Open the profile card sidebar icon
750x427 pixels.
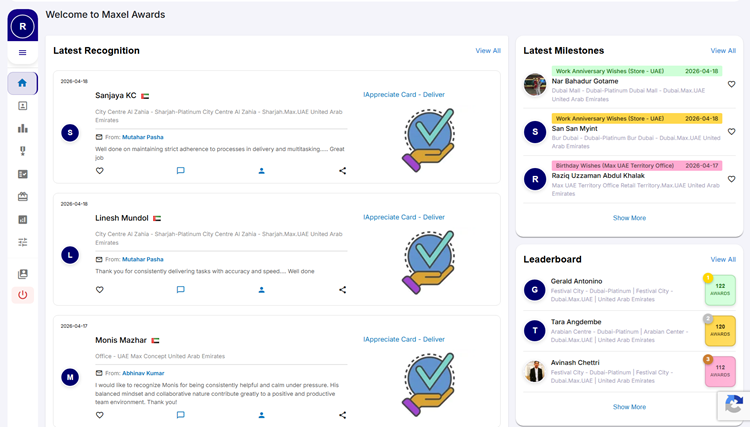pyautogui.click(x=22, y=106)
